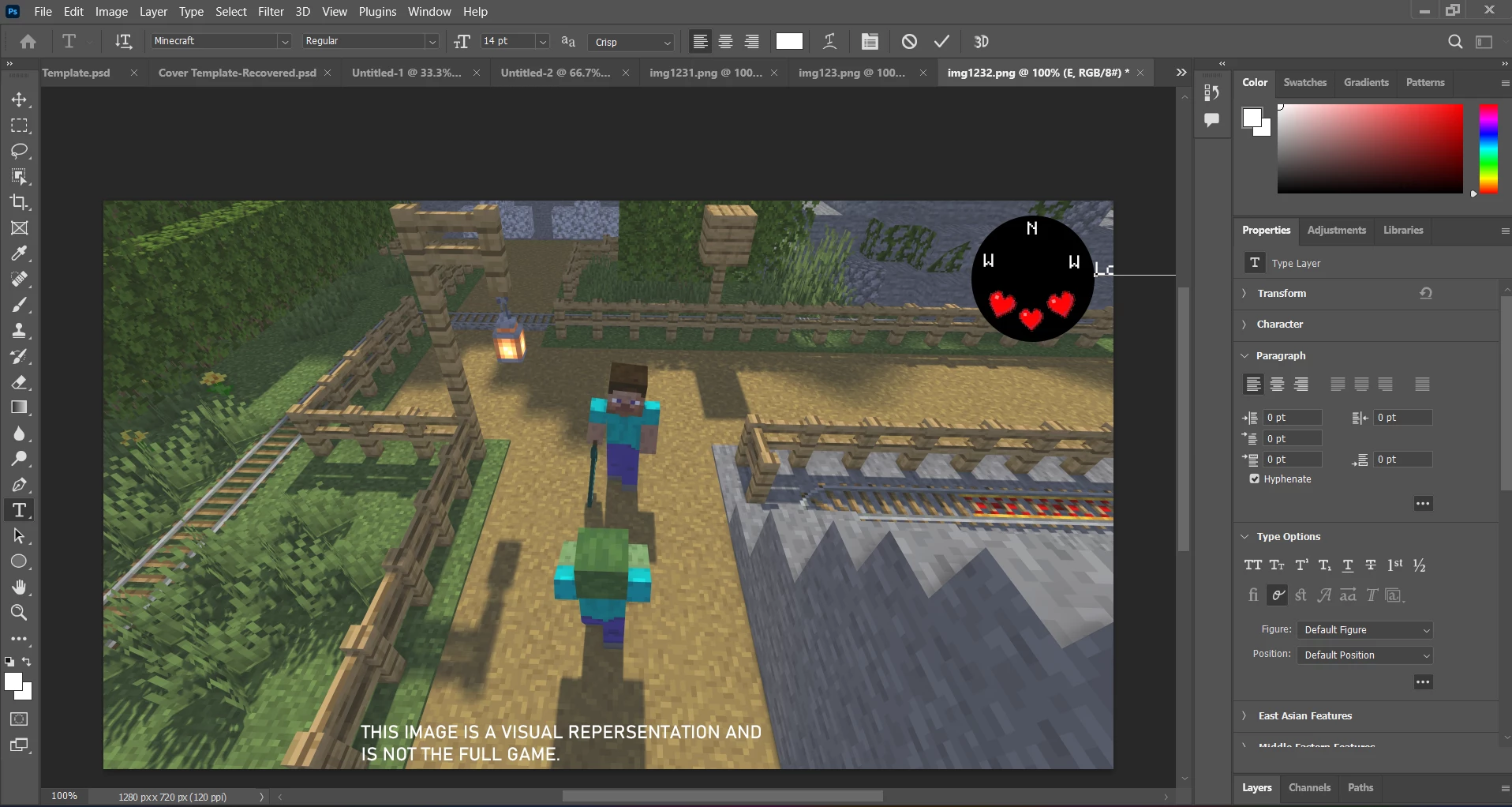
Task: Switch to the Swatches tab
Action: click(x=1305, y=82)
